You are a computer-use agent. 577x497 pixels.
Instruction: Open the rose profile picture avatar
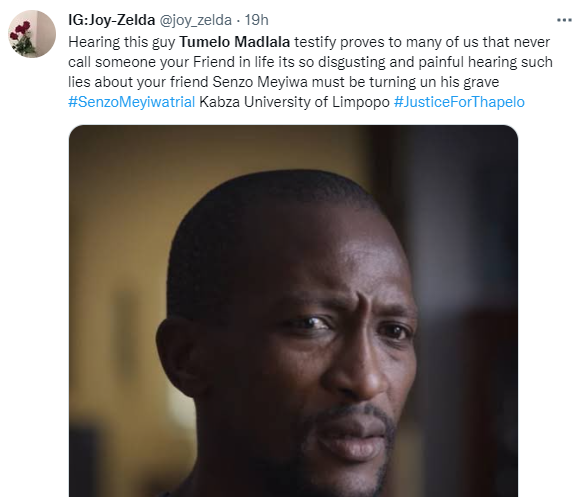click(x=32, y=33)
